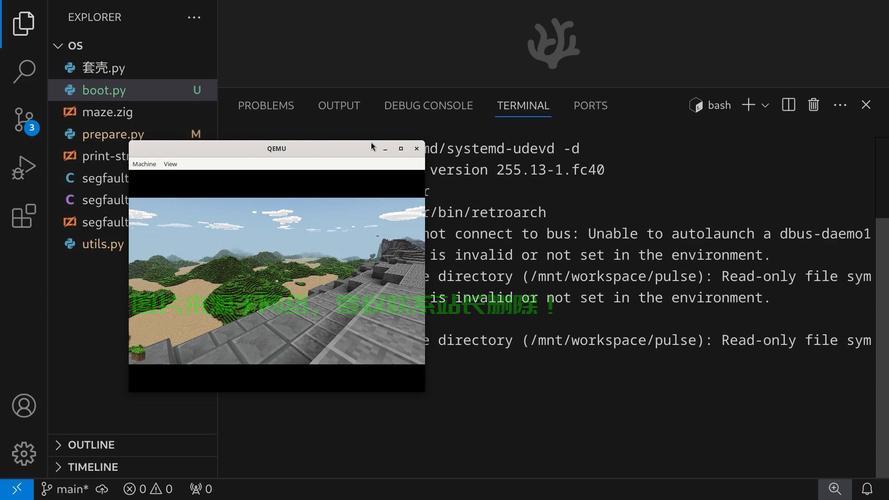
Task: Click the zoom icon in status bar
Action: 834,489
